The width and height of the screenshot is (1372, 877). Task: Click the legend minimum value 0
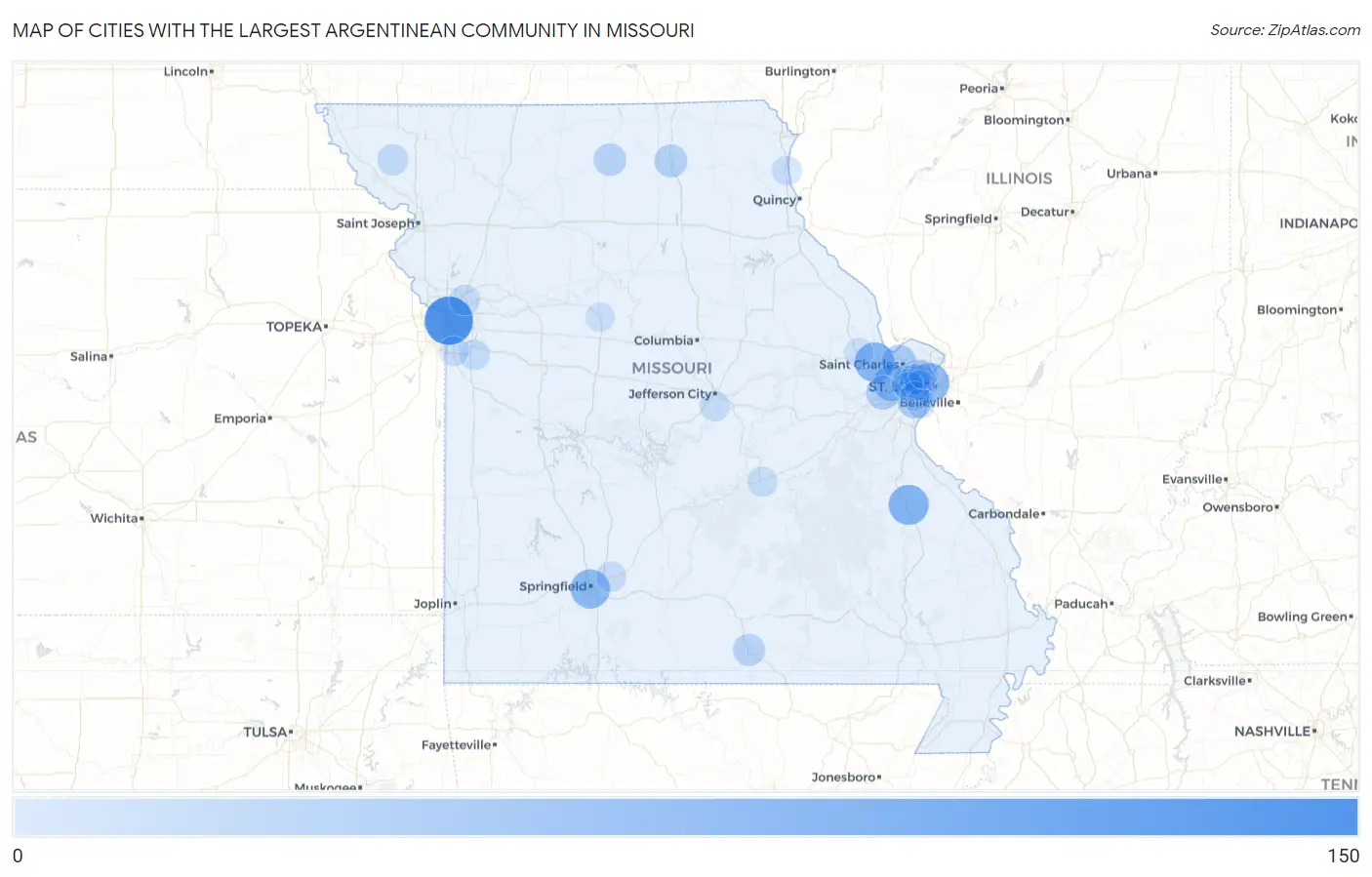click(18, 856)
